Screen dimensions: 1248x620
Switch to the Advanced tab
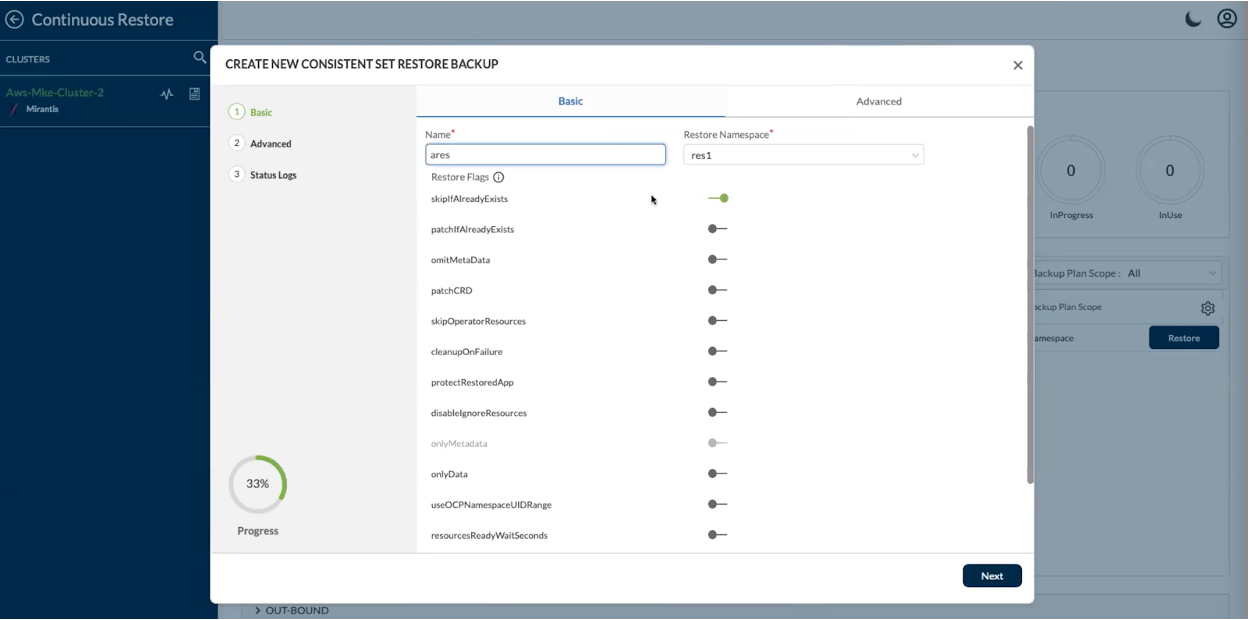pos(878,101)
